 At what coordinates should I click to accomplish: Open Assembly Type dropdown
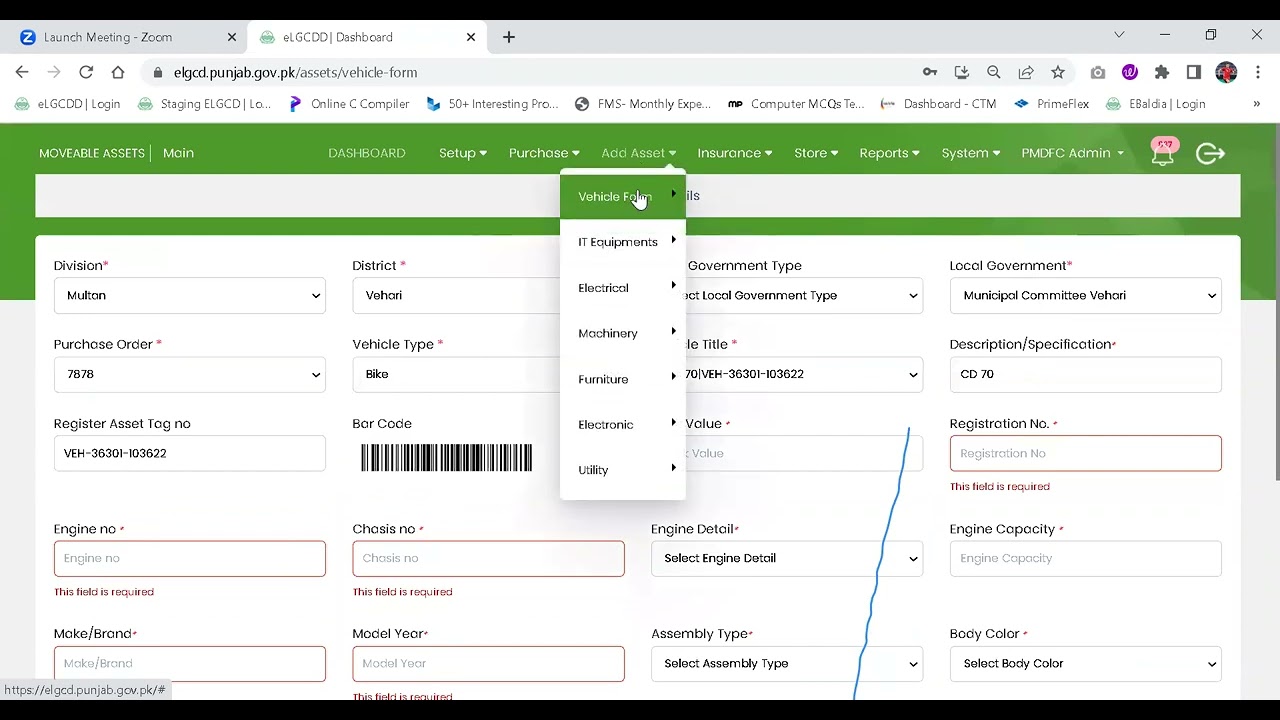point(787,663)
